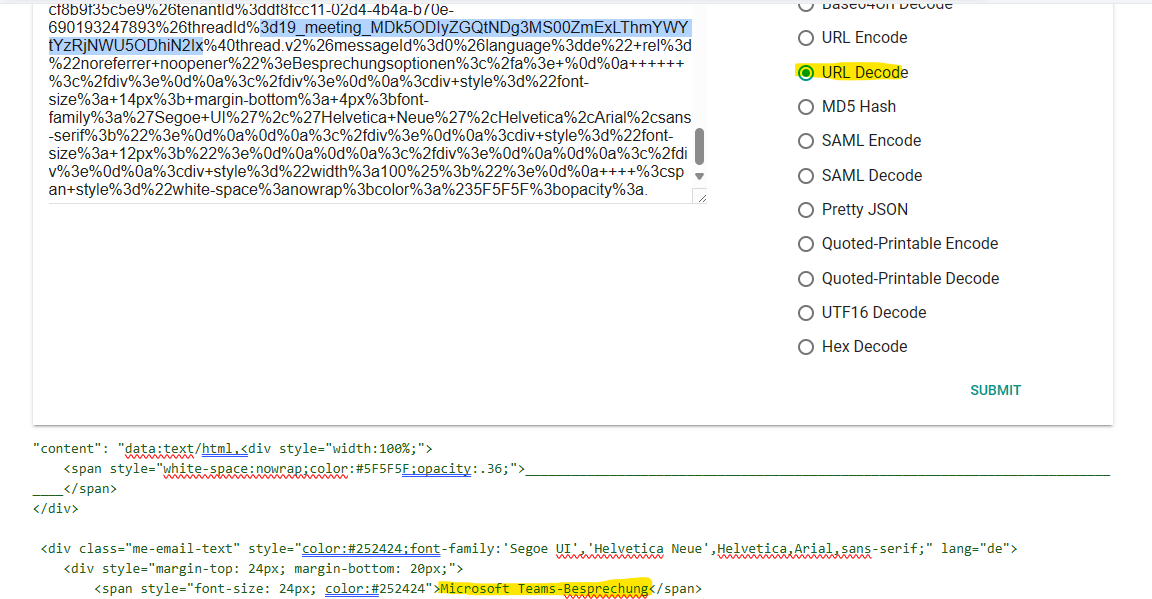1152x599 pixels.
Task: Choose Hex Decode option
Action: coord(805,346)
